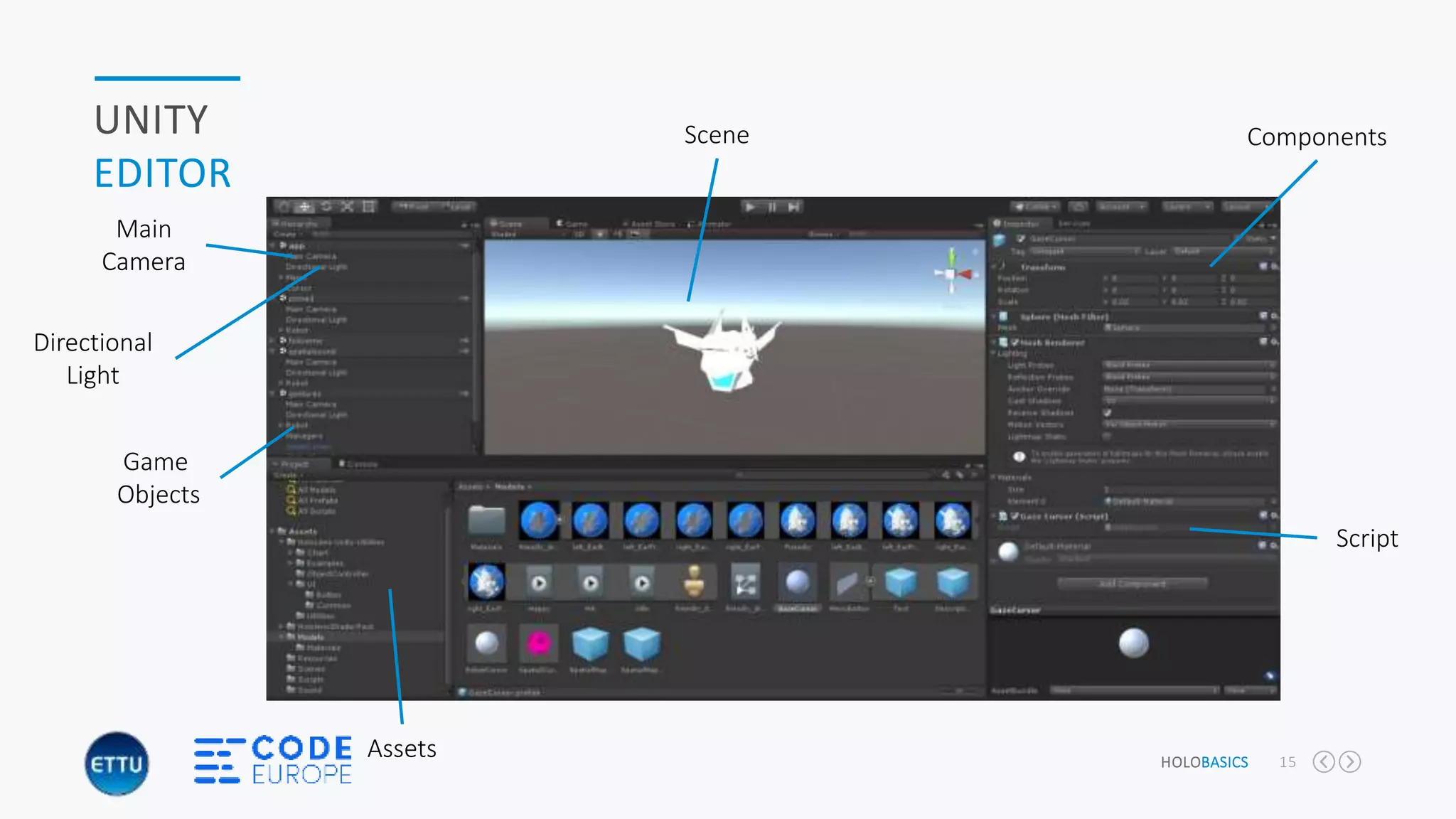
Task: Click the GameObject cube icon in Inspector
Action: point(1001,240)
